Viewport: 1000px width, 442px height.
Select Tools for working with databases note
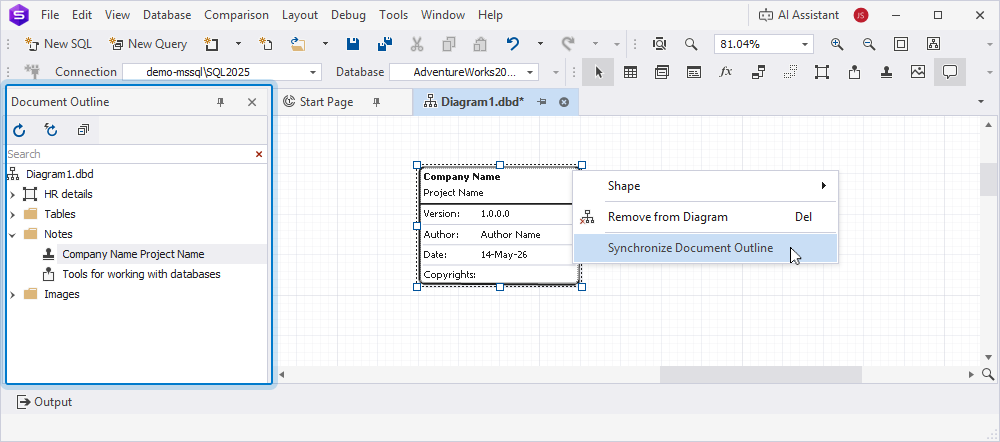(141, 274)
